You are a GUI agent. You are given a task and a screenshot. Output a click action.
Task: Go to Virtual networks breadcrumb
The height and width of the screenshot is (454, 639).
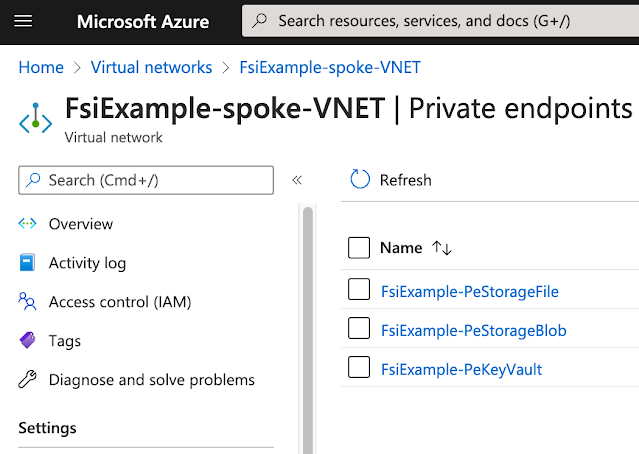pyautogui.click(x=151, y=67)
